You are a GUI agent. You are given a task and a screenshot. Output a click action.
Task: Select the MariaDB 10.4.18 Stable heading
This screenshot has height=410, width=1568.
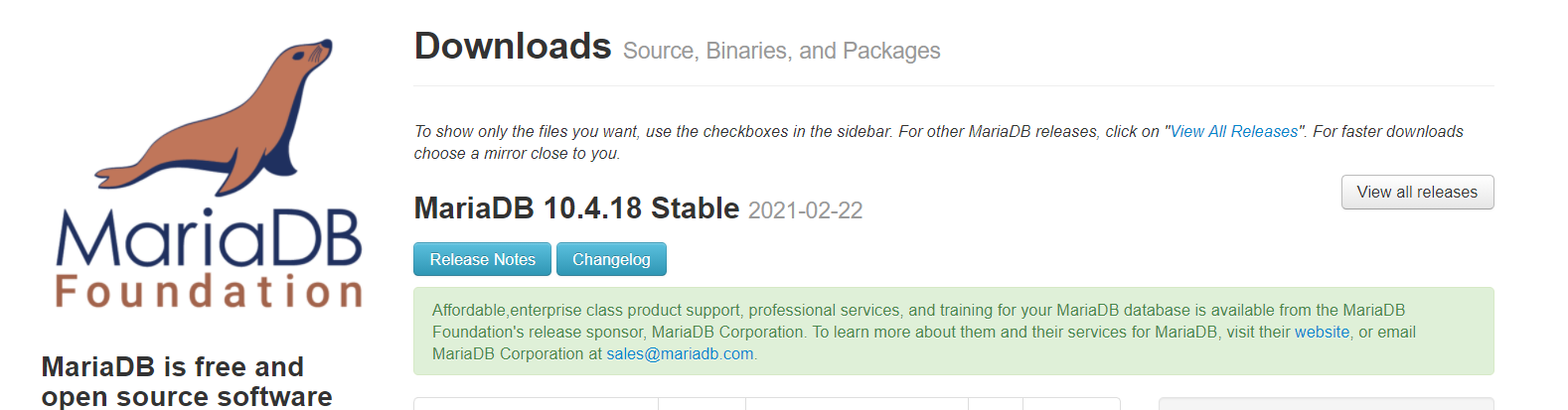[576, 208]
